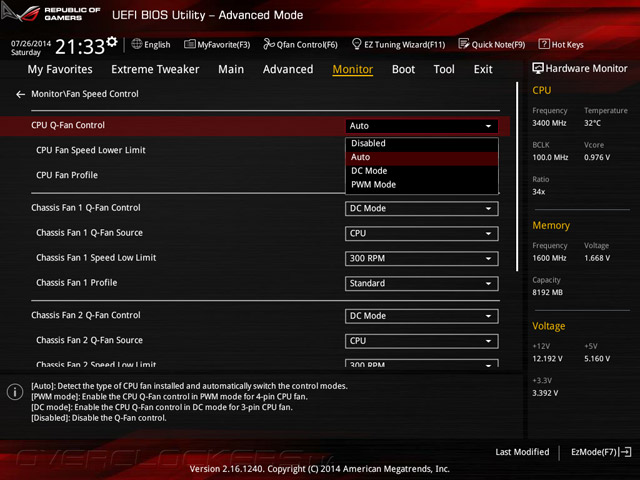Click CPU temperature value 32°C

[x=592, y=123]
